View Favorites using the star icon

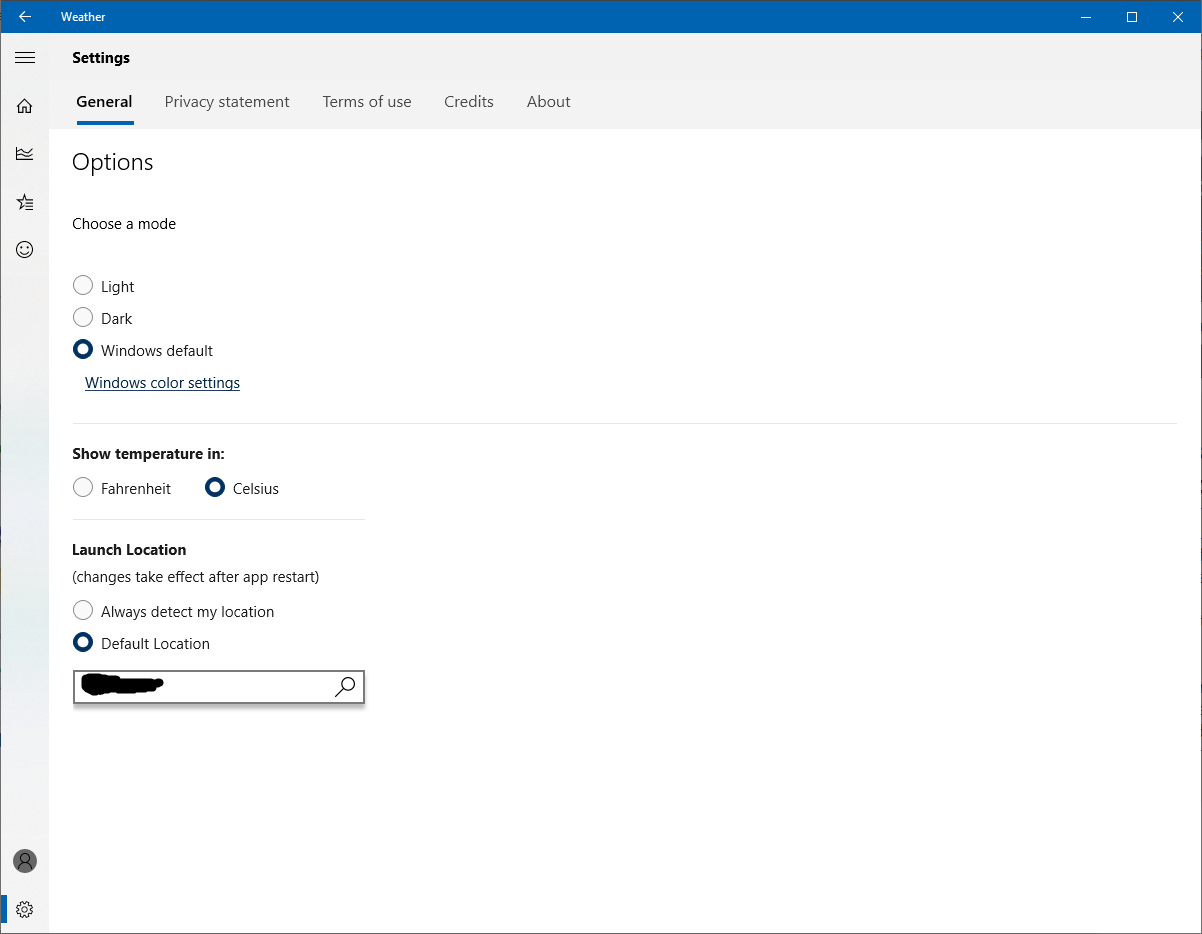pyautogui.click(x=24, y=201)
